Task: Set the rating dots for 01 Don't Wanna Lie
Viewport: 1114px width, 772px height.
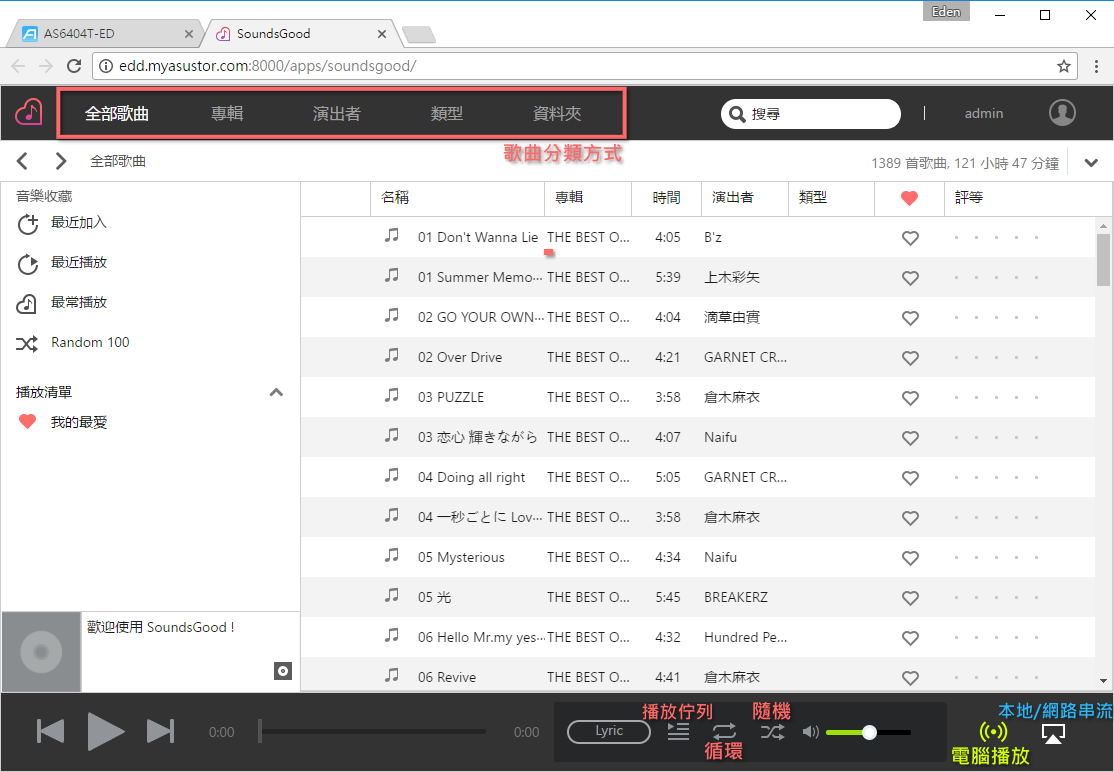Action: 996,238
